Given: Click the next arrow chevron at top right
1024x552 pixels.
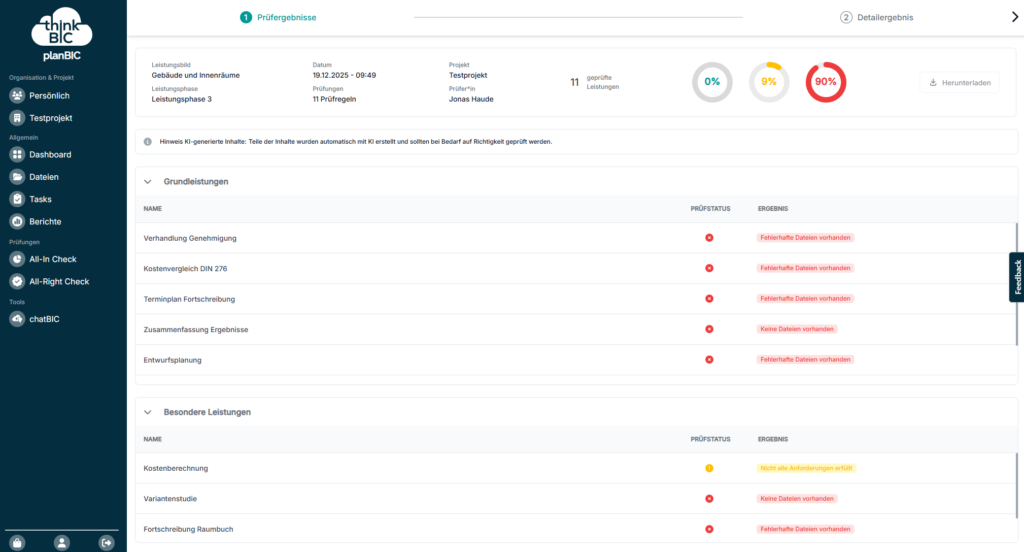Looking at the screenshot, I should (x=1015, y=17).
